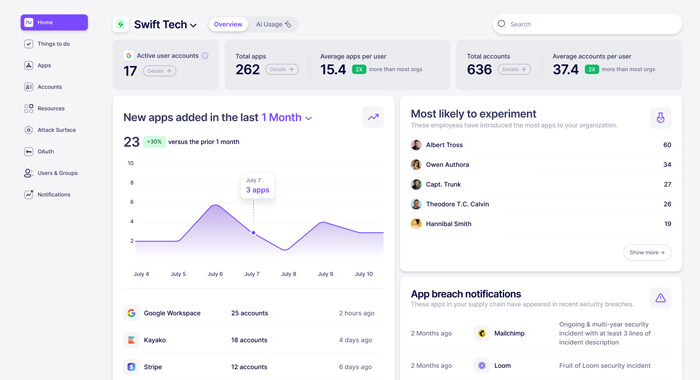Select the Overview tab

click(228, 25)
